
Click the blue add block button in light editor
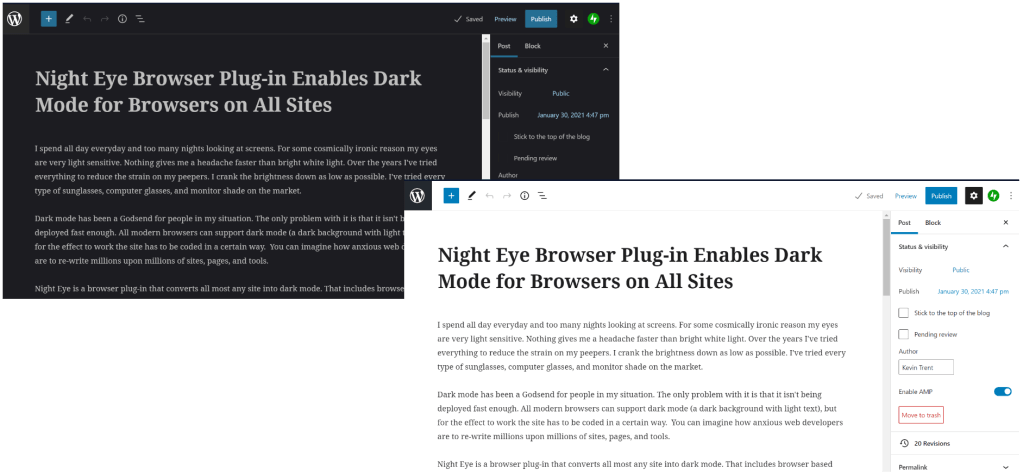451,196
